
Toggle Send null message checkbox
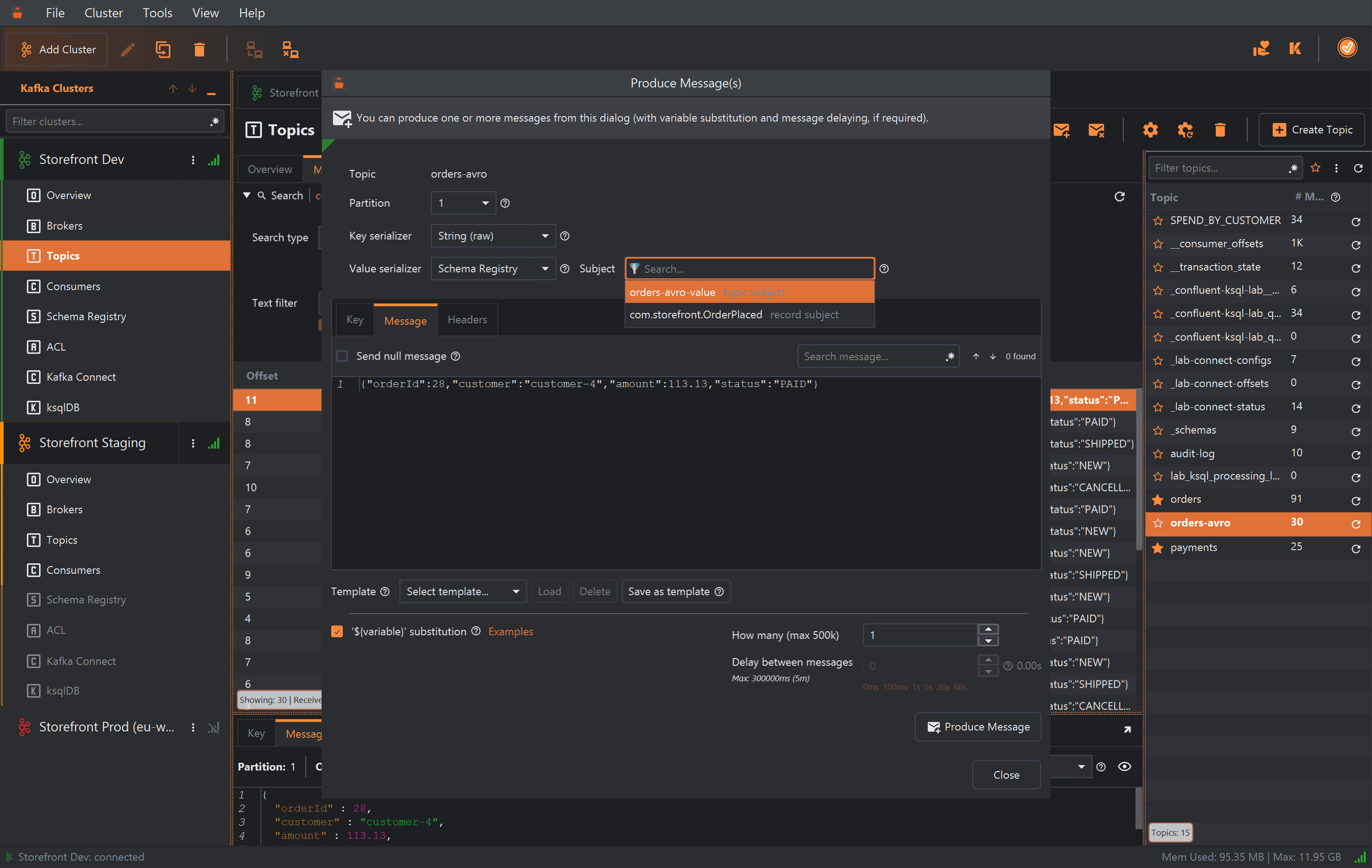coord(343,356)
